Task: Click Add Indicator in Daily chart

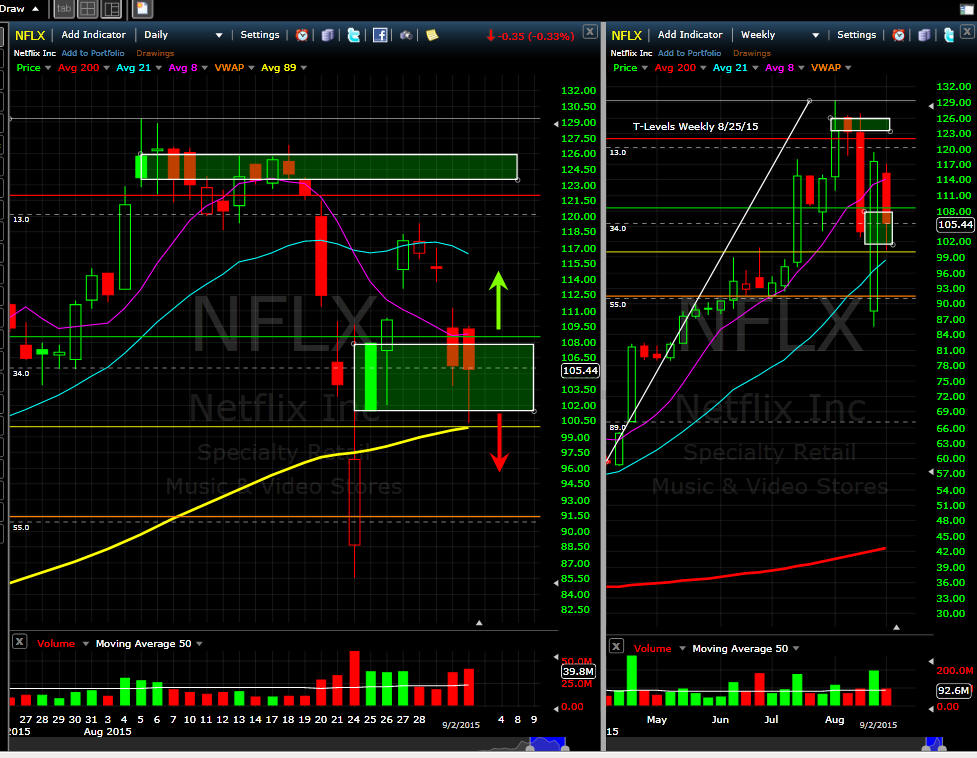Action: [93, 35]
